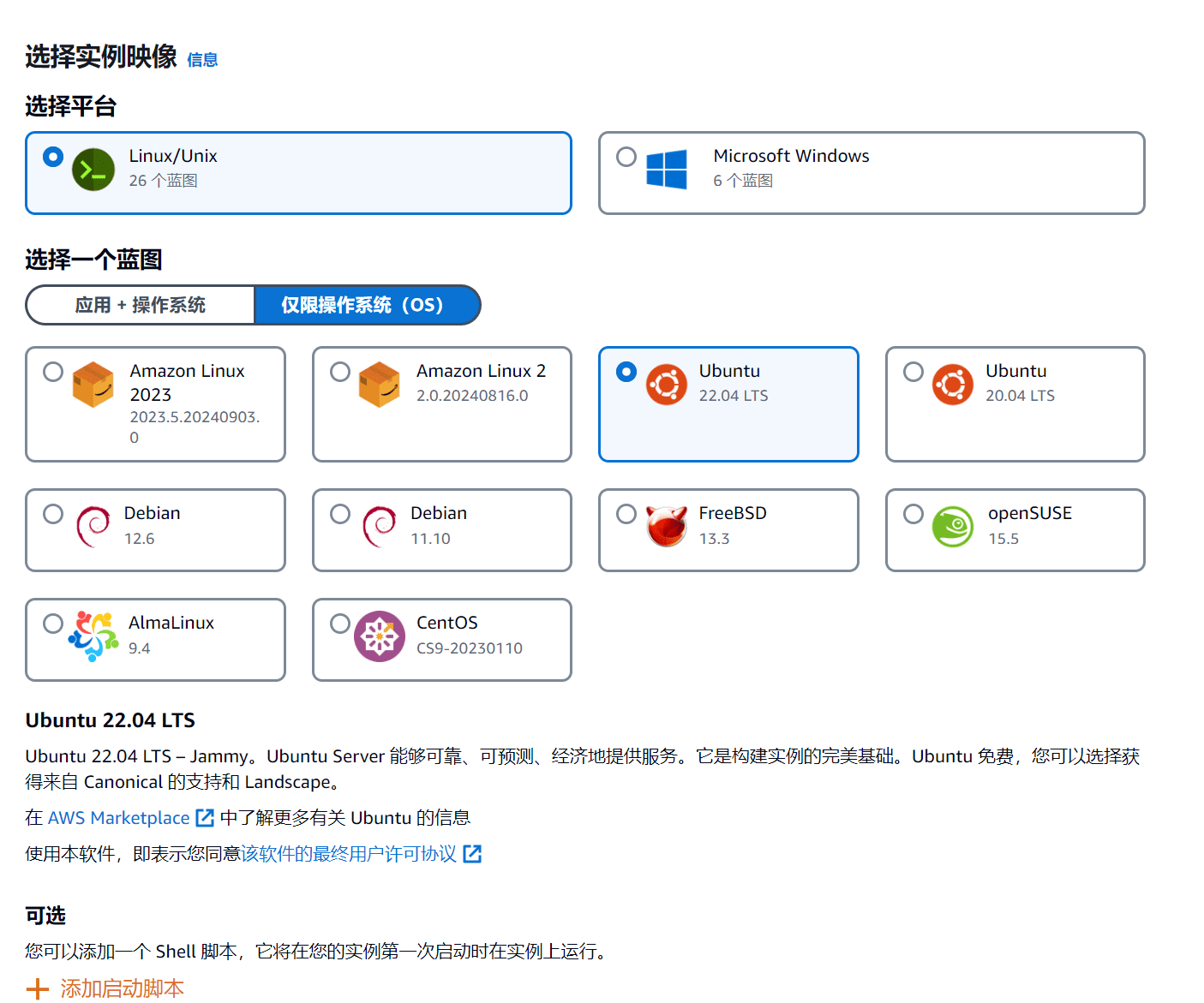Click the FreeBSD daemon icon

tap(666, 526)
